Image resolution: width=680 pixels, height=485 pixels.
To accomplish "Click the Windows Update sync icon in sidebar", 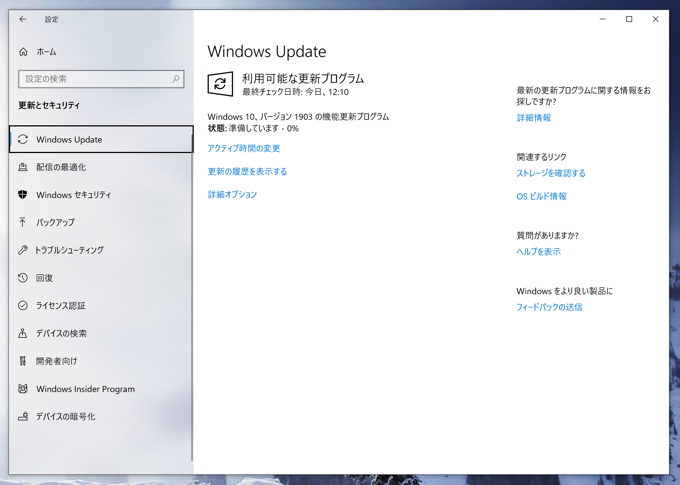I will coord(23,139).
